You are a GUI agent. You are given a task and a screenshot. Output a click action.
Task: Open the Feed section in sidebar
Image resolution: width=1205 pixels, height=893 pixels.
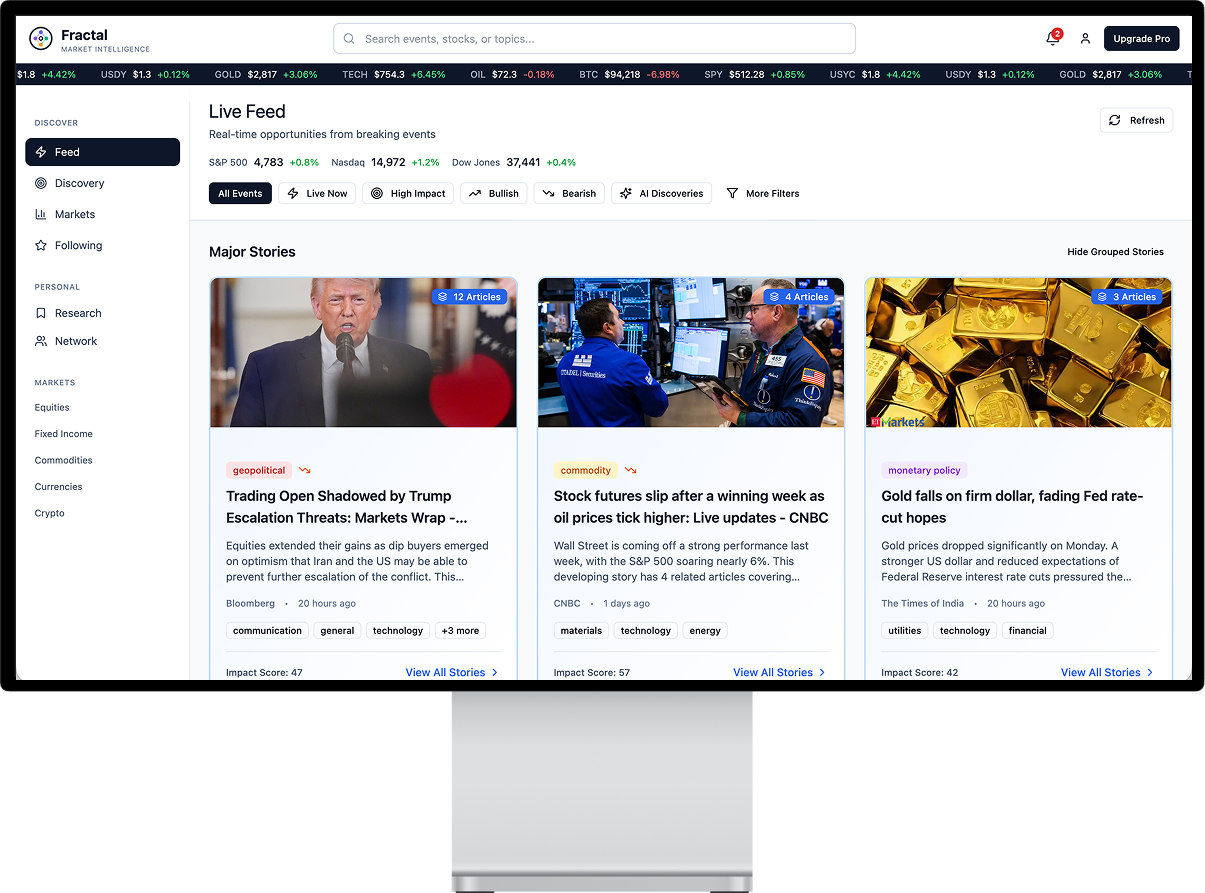click(102, 152)
